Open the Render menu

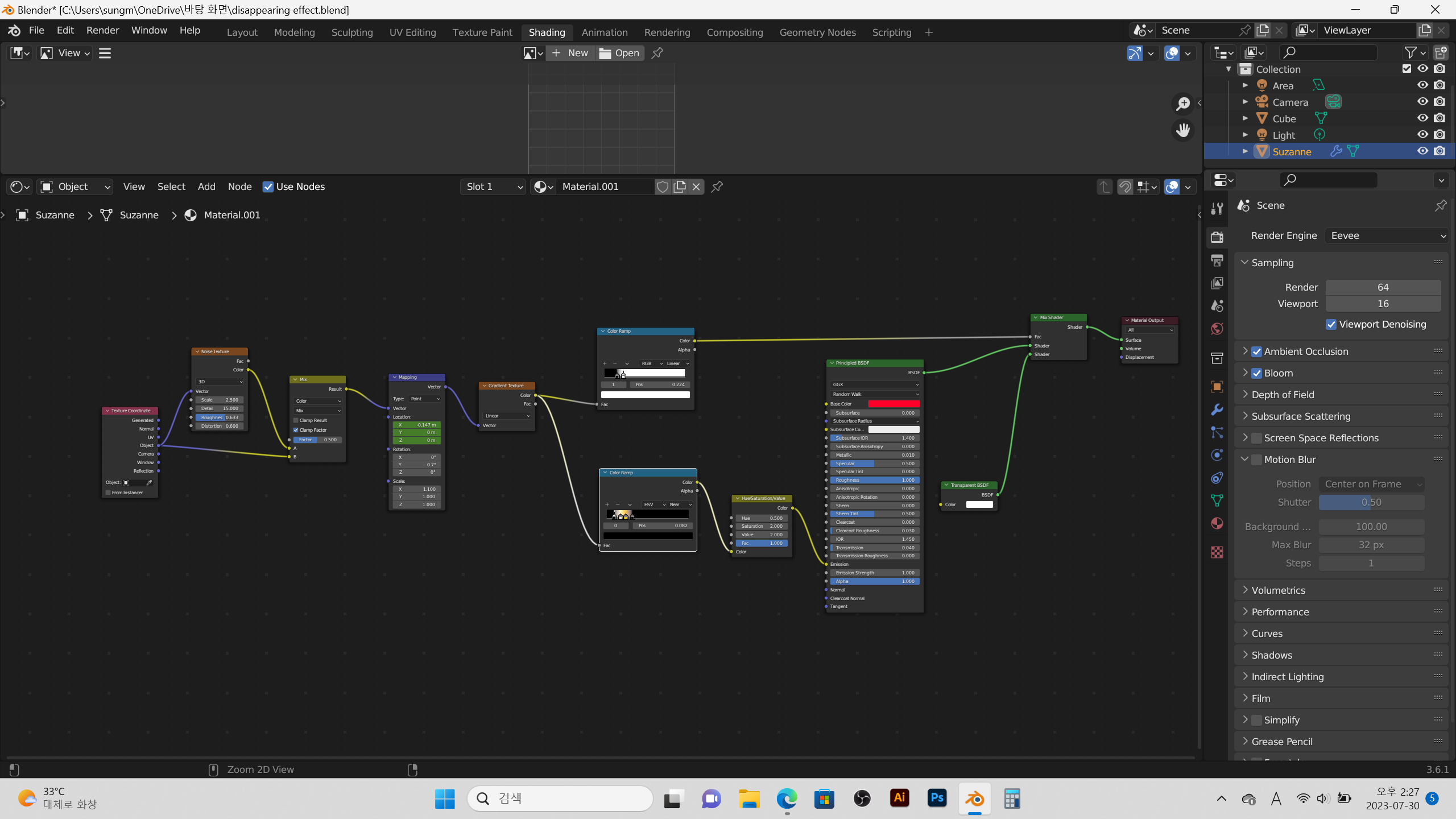(102, 30)
